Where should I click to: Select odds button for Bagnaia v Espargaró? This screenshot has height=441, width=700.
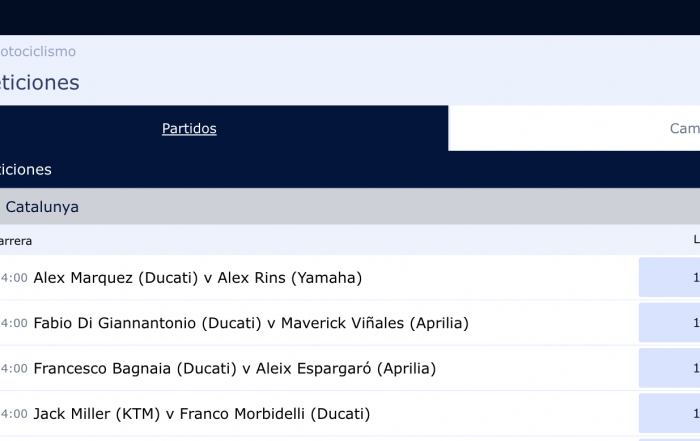(x=669, y=368)
